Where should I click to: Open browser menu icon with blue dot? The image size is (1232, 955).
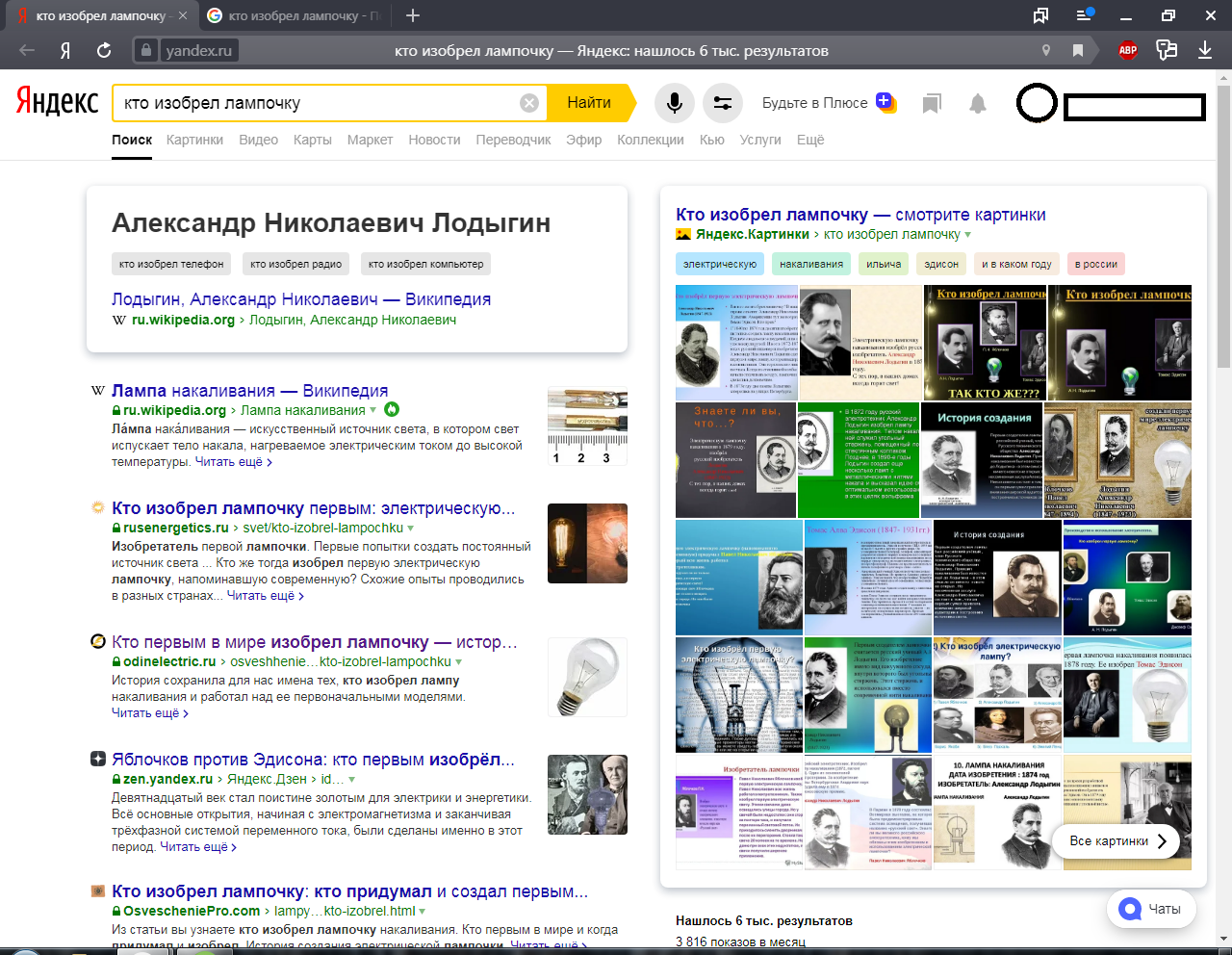(1085, 14)
